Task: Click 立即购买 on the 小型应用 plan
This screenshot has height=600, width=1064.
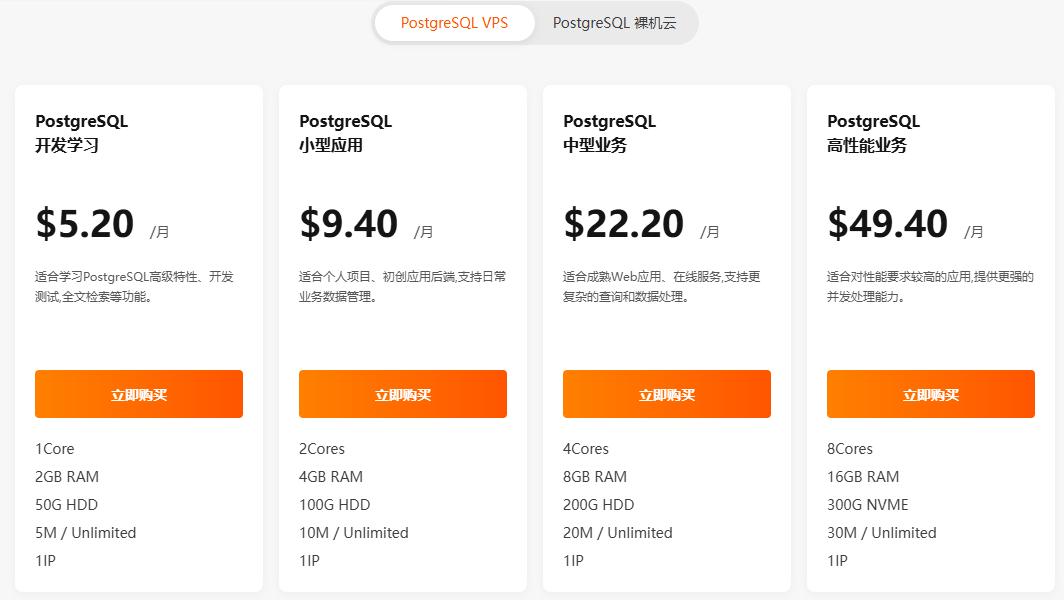Action: click(402, 394)
